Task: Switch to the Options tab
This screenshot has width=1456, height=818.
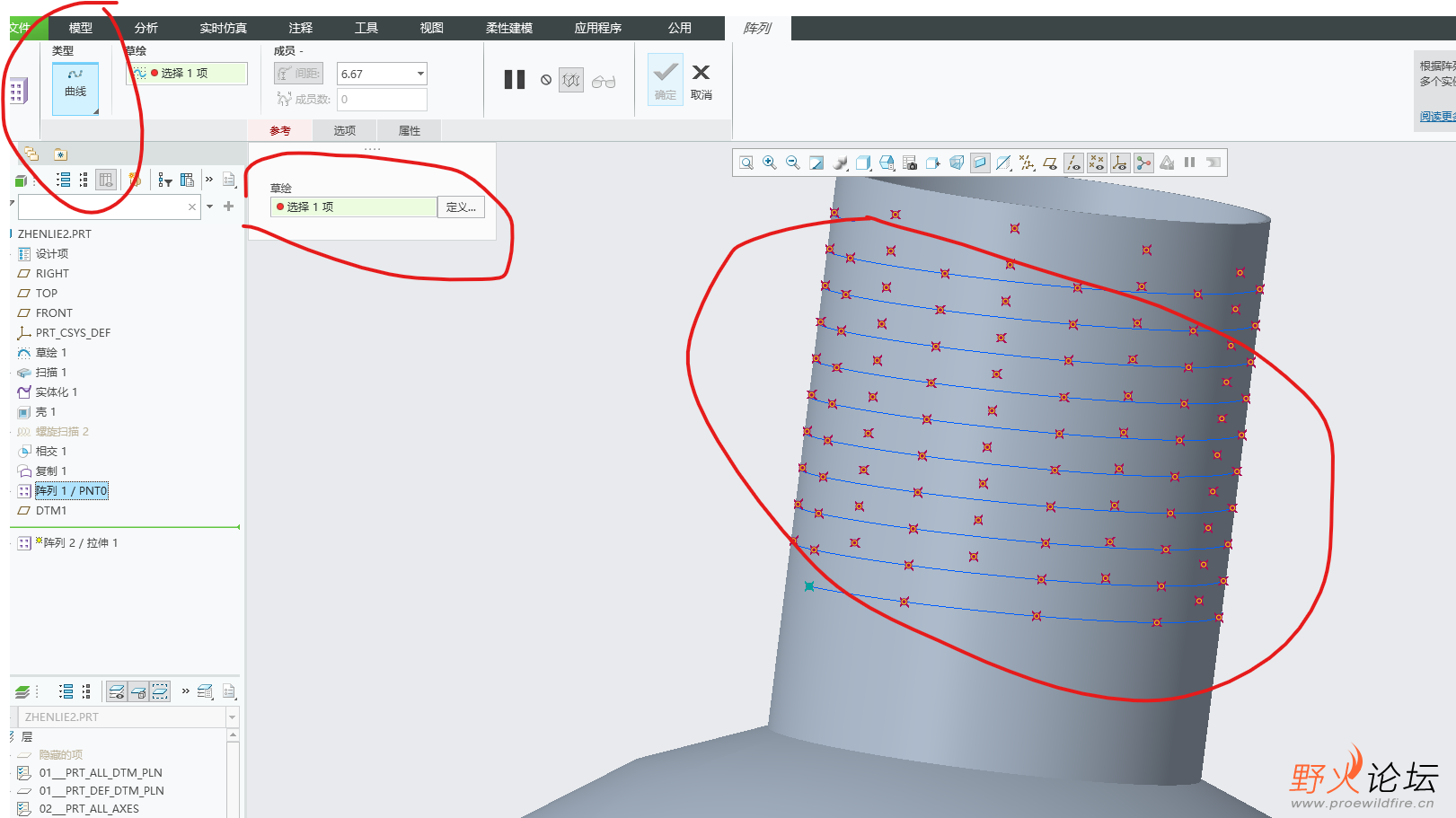Action: coord(345,131)
